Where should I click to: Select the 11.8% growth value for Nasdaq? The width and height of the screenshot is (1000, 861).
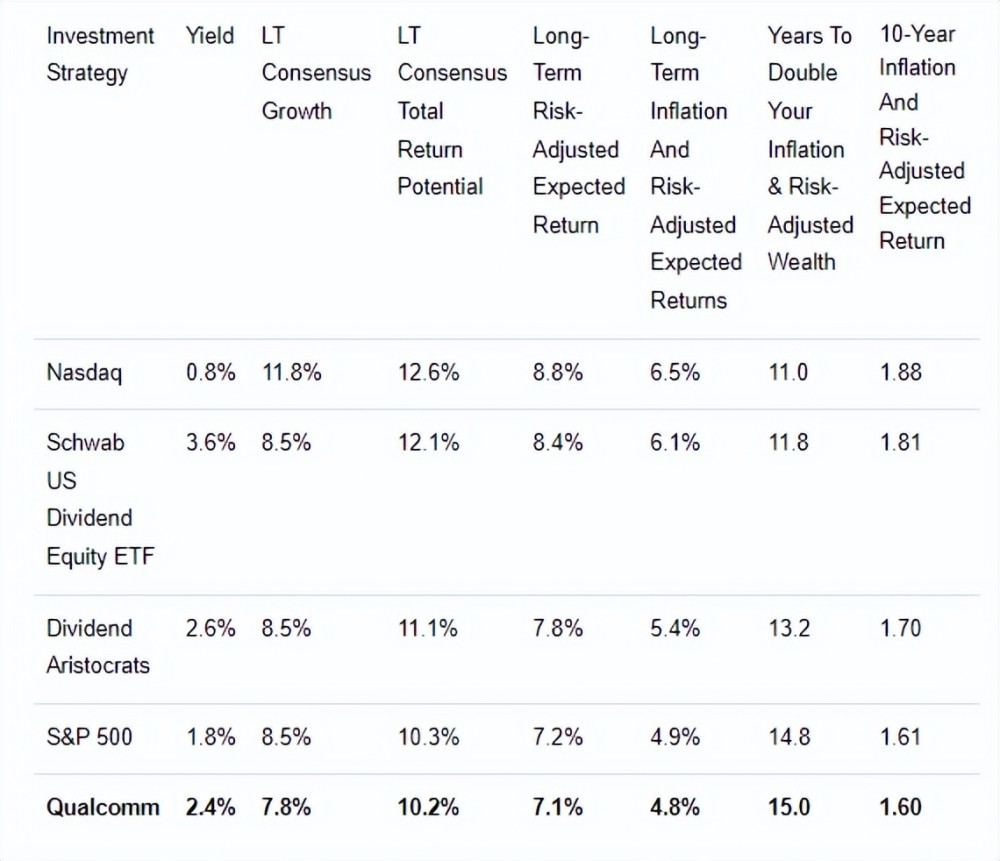(x=292, y=373)
